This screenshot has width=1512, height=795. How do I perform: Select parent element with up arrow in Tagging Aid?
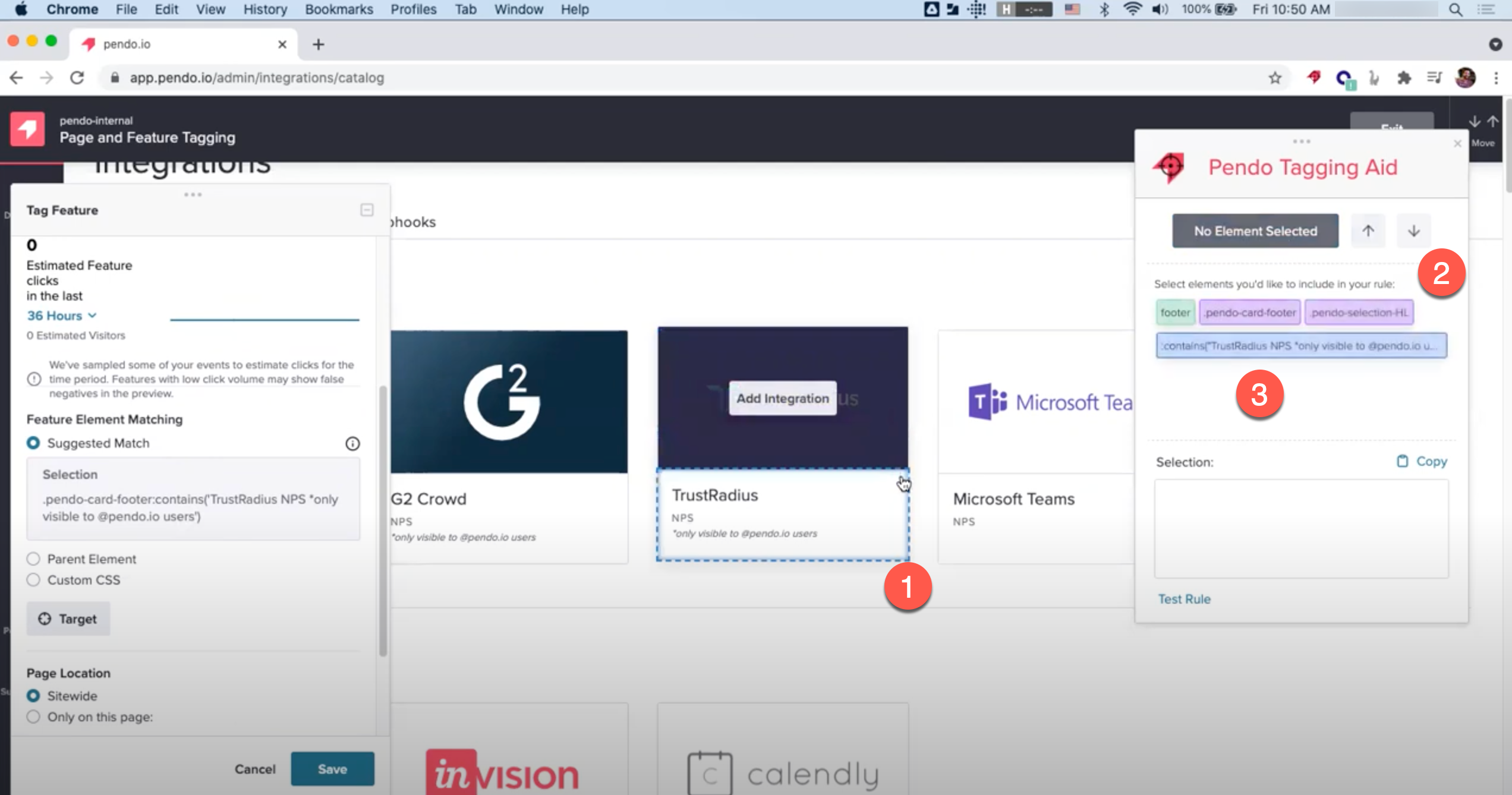pyautogui.click(x=1368, y=231)
